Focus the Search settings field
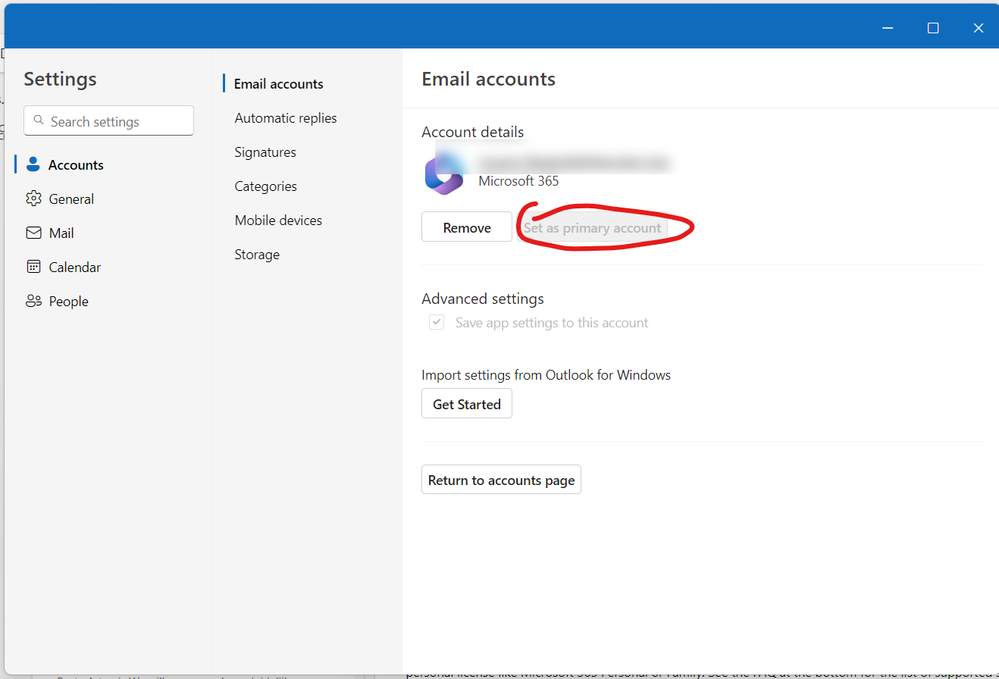 tap(108, 121)
